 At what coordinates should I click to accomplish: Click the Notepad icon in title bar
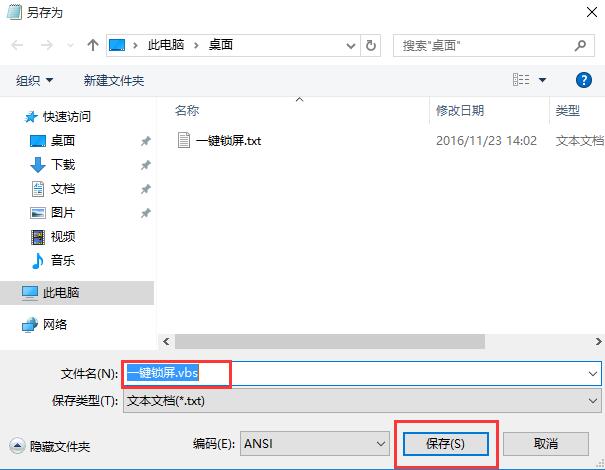(14, 12)
